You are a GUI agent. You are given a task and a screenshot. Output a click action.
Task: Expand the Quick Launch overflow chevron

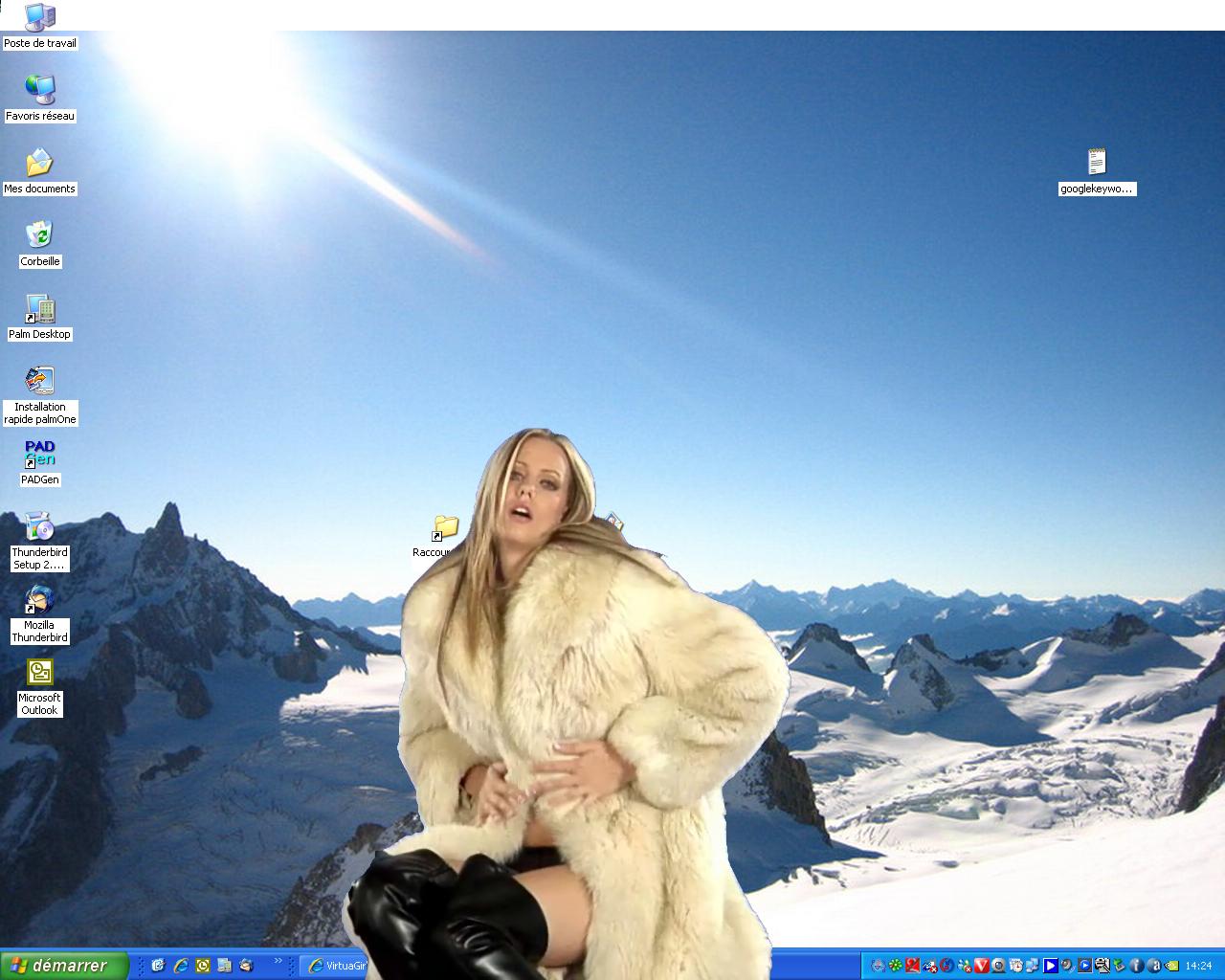tap(278, 961)
